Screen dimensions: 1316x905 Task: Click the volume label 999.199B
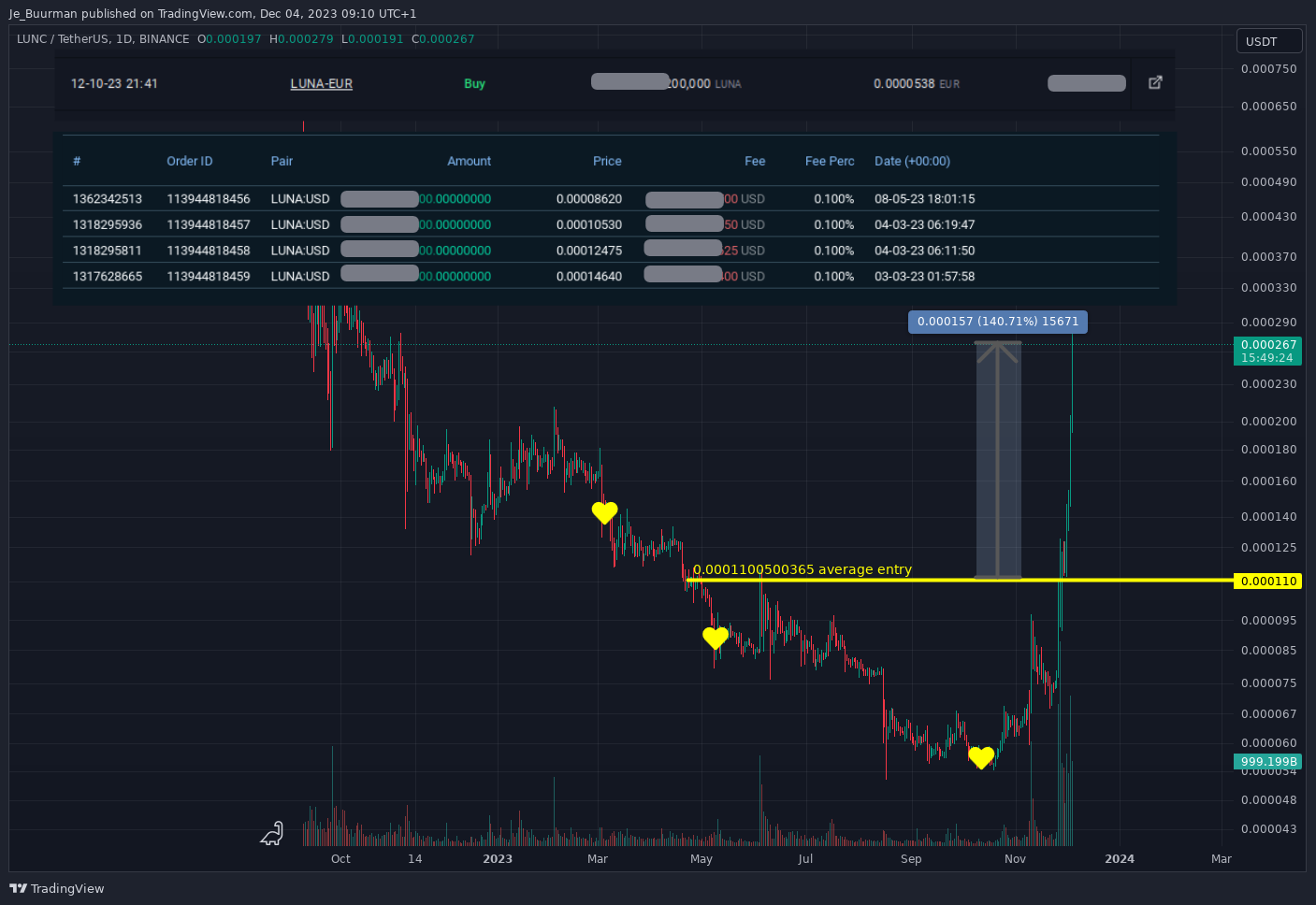point(1268,762)
